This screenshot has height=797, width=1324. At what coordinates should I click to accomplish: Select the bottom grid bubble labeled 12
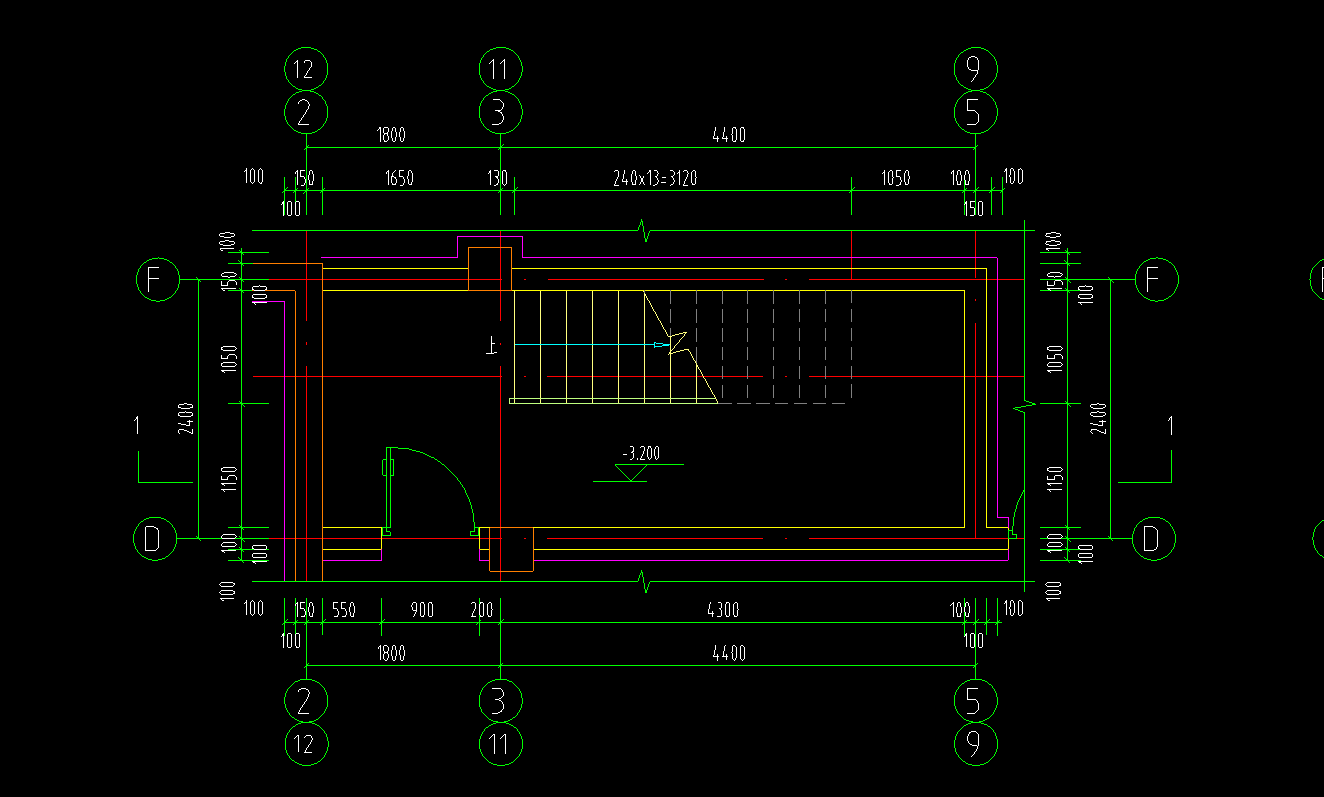(306, 744)
